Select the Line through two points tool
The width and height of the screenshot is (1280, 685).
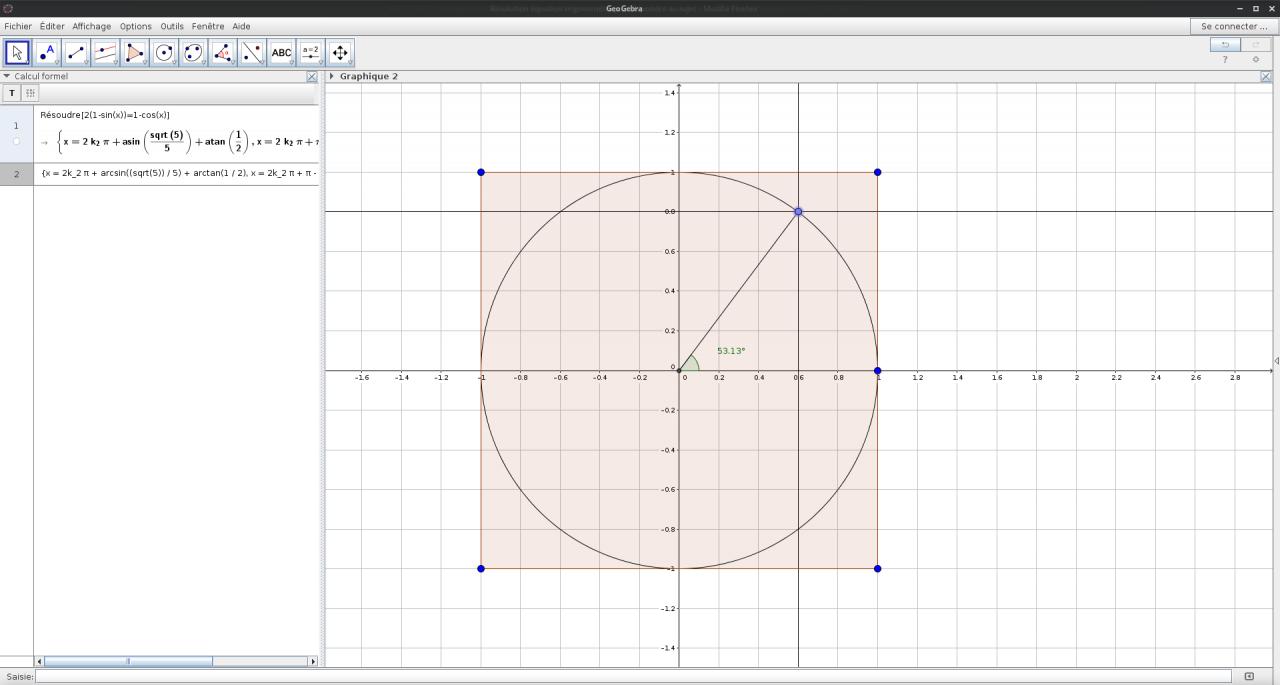pos(76,53)
